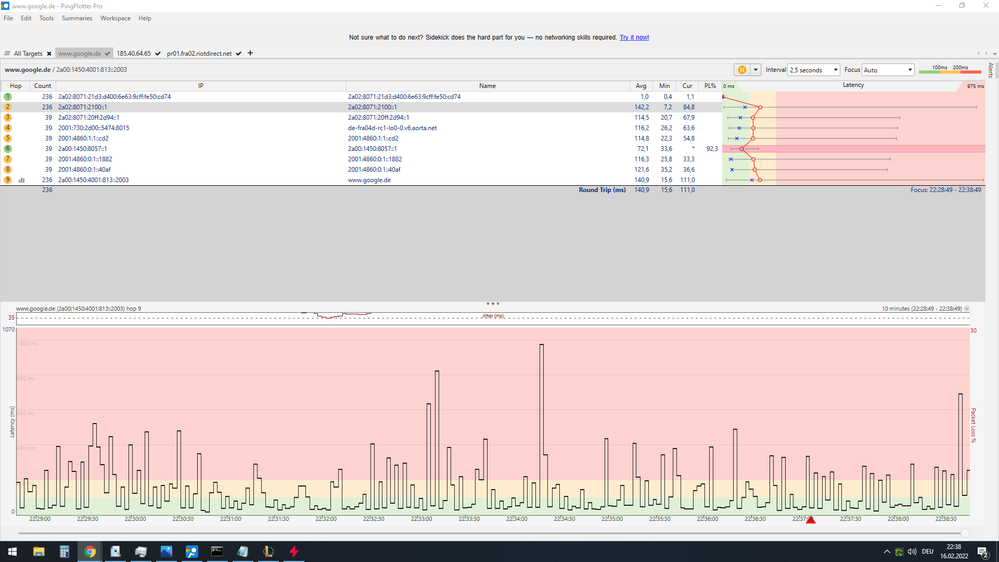This screenshot has width=999, height=562.
Task: Select www.google.de name in hop 9 row
Action: pyautogui.click(x=370, y=180)
